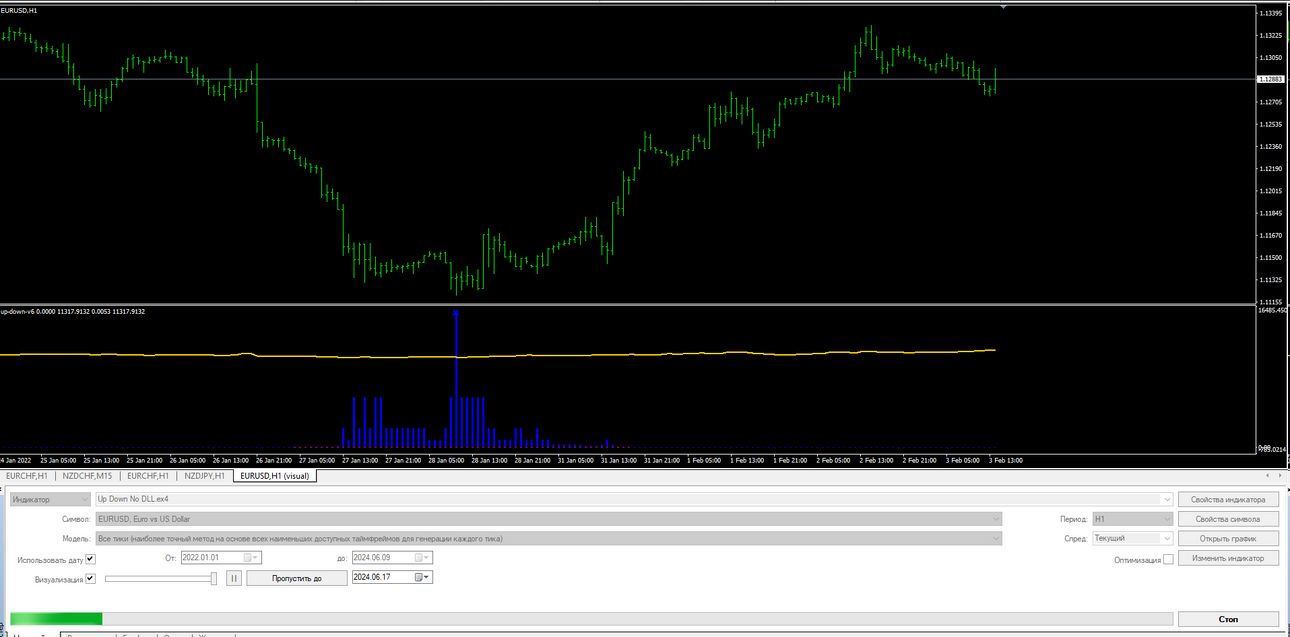1290x637 pixels.
Task: Click the 1.11155 price scale value
Action: [x=1272, y=302]
